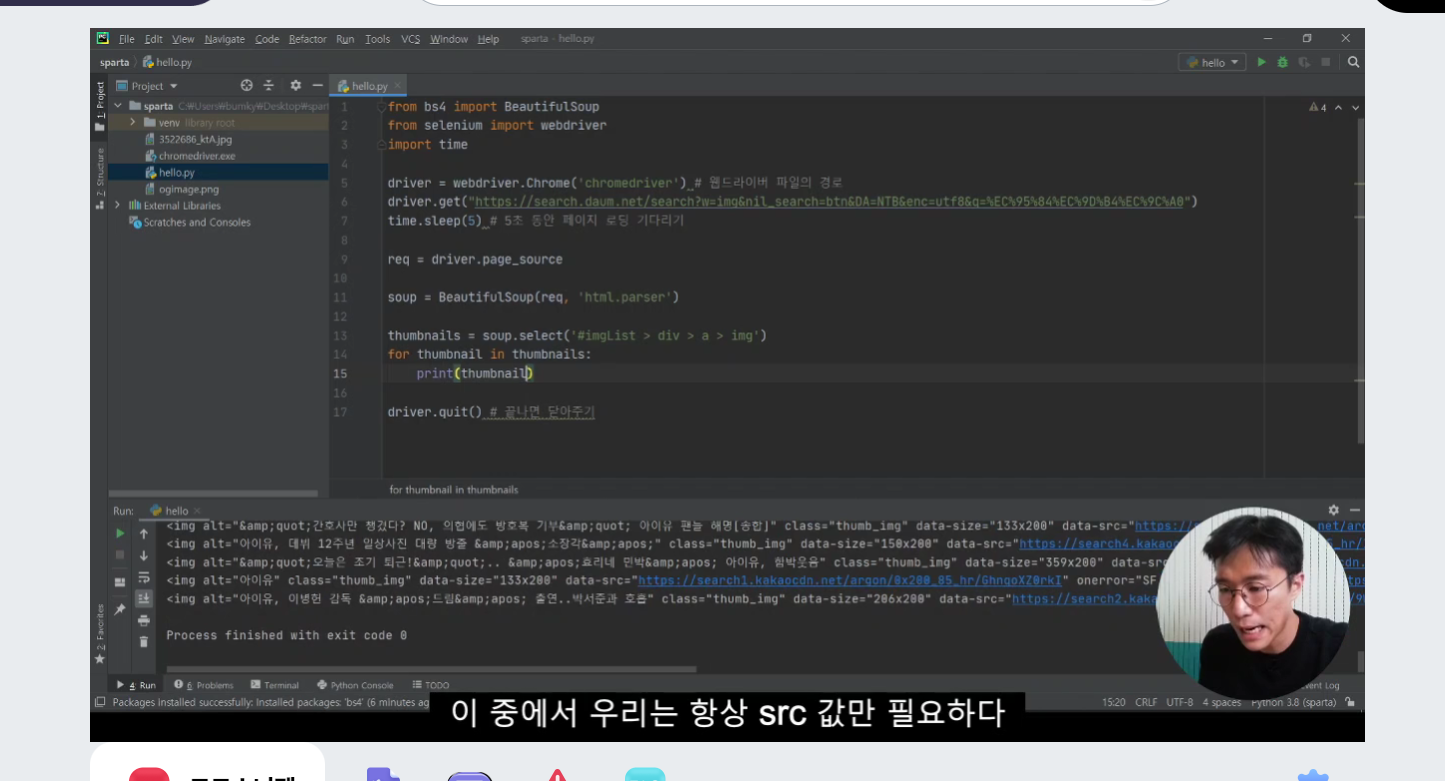The height and width of the screenshot is (781, 1445).
Task: Open the search.daum.net URL in code
Action: (829, 202)
